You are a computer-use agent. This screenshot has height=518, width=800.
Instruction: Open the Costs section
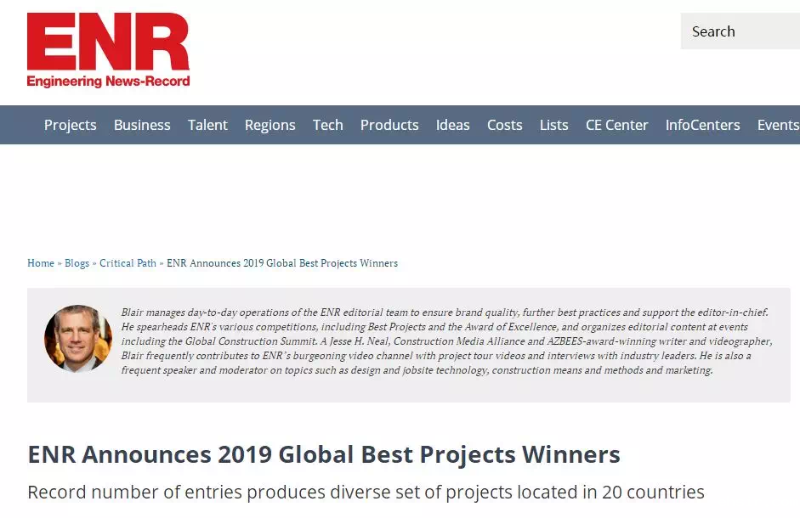click(x=505, y=125)
